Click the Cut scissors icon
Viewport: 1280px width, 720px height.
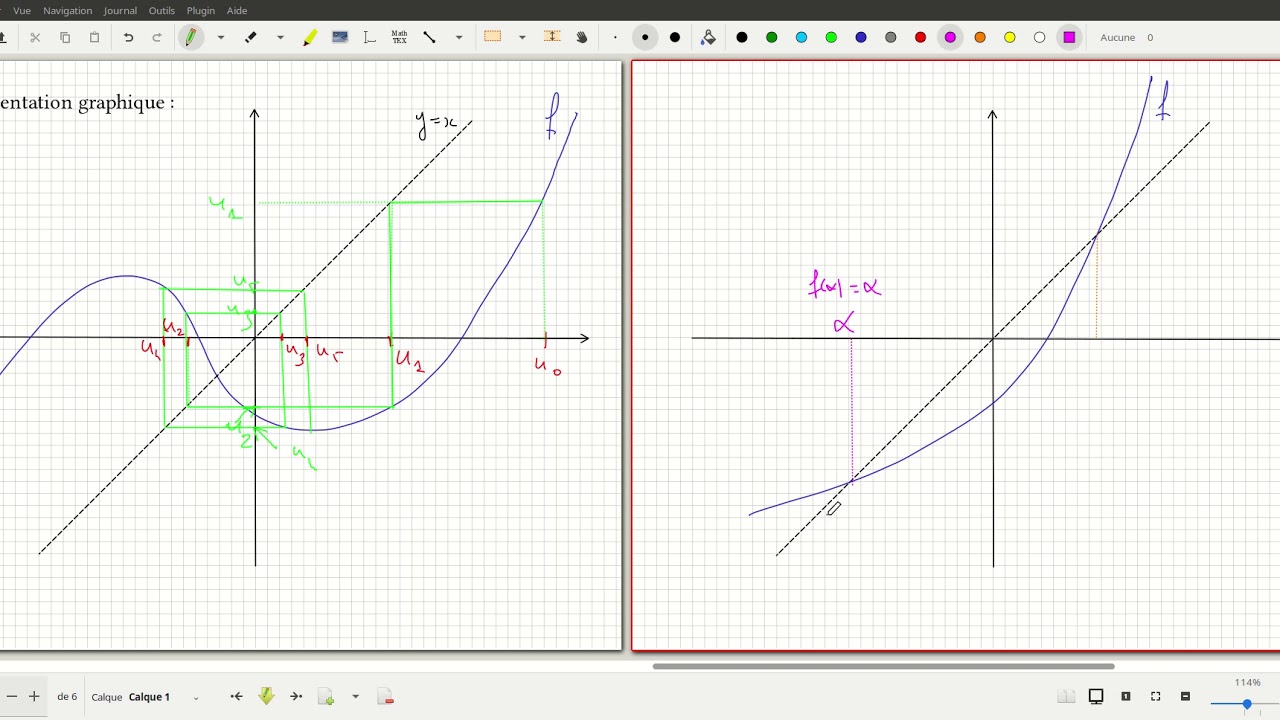click(x=35, y=37)
